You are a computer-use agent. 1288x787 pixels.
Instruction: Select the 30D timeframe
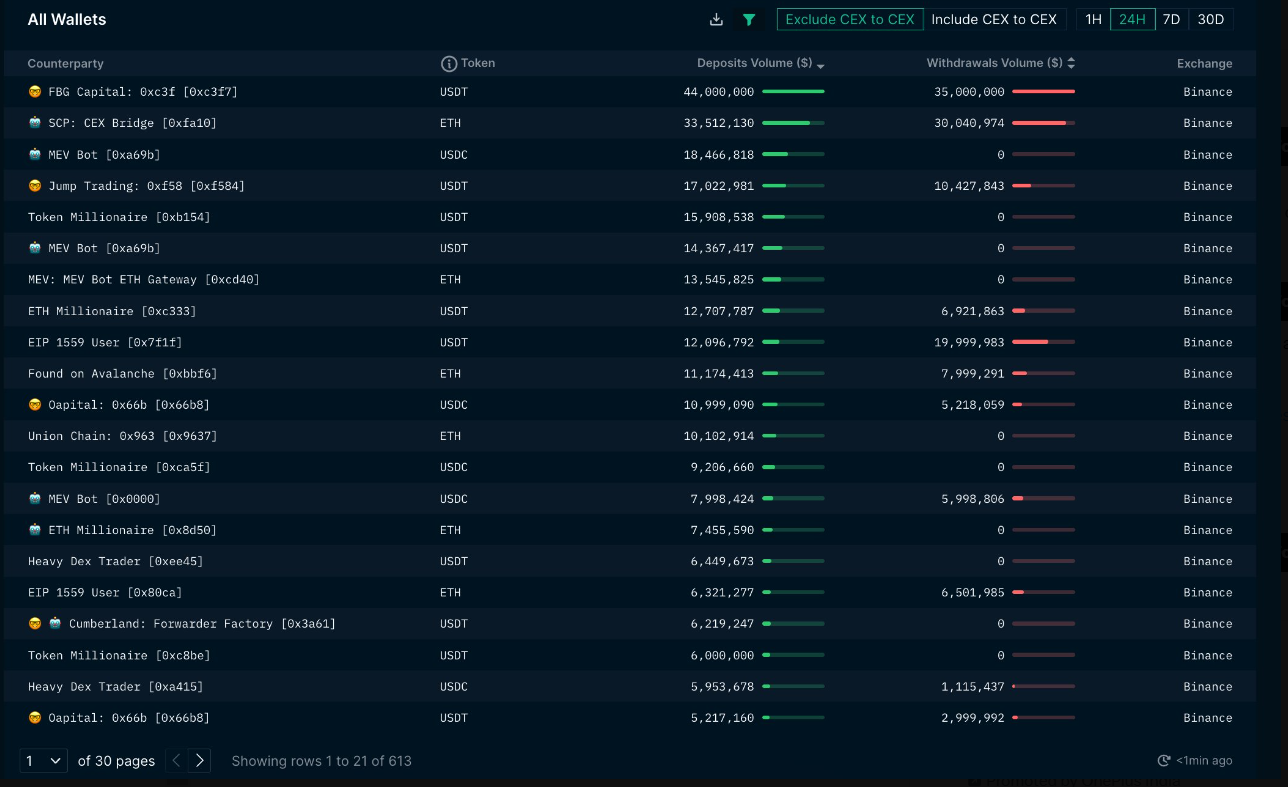(1210, 19)
